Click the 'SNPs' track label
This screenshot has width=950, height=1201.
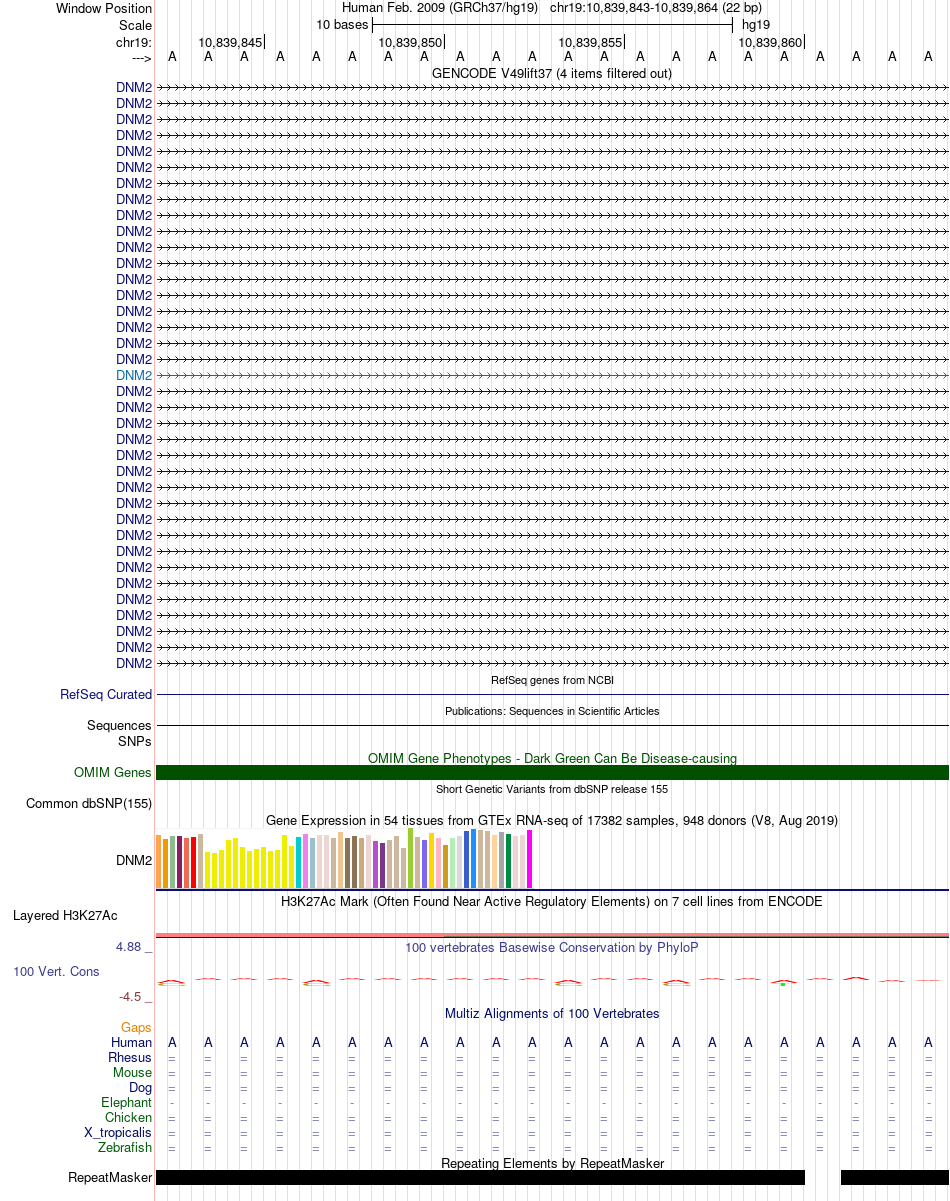(x=135, y=741)
